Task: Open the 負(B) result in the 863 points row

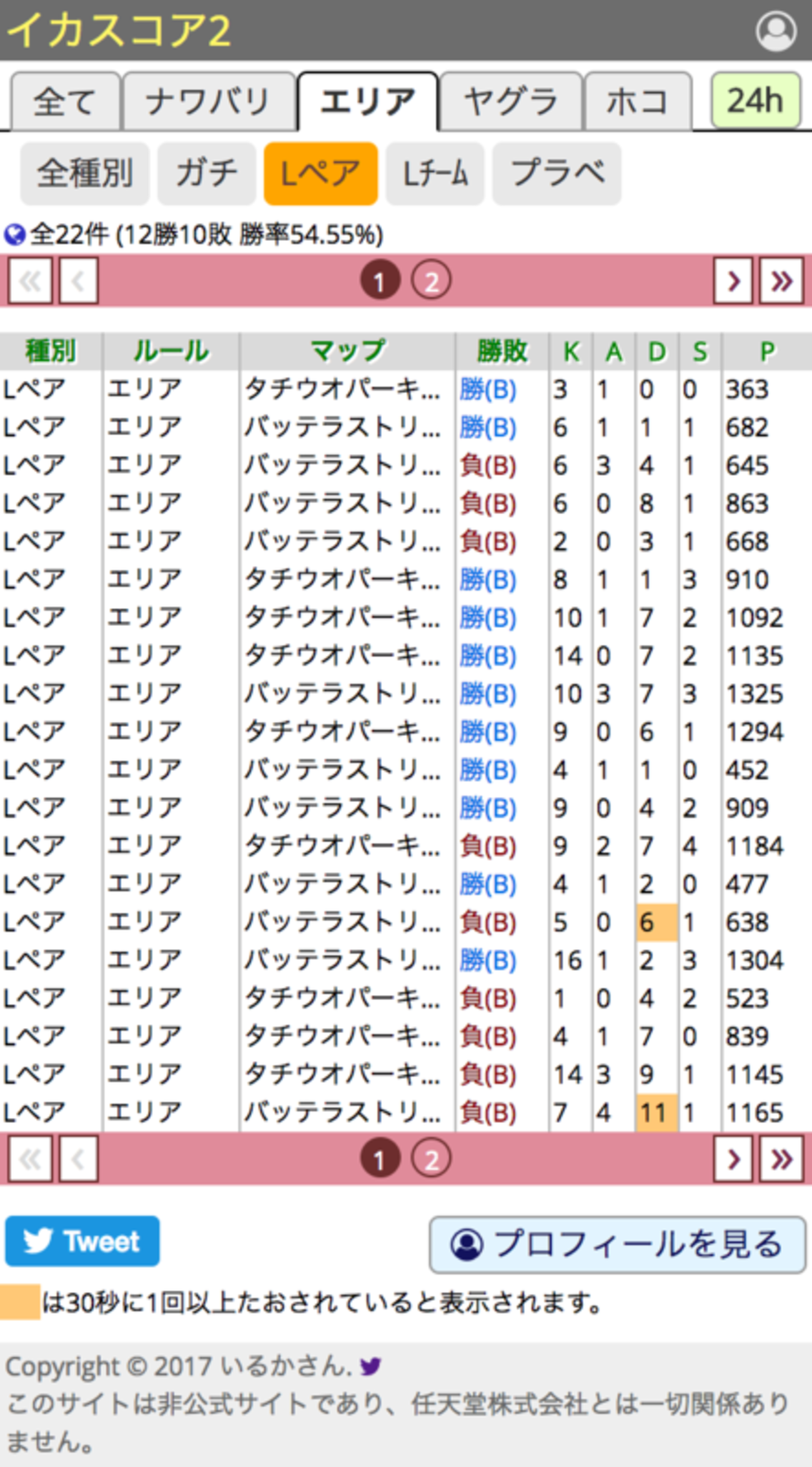Action: 488,504
